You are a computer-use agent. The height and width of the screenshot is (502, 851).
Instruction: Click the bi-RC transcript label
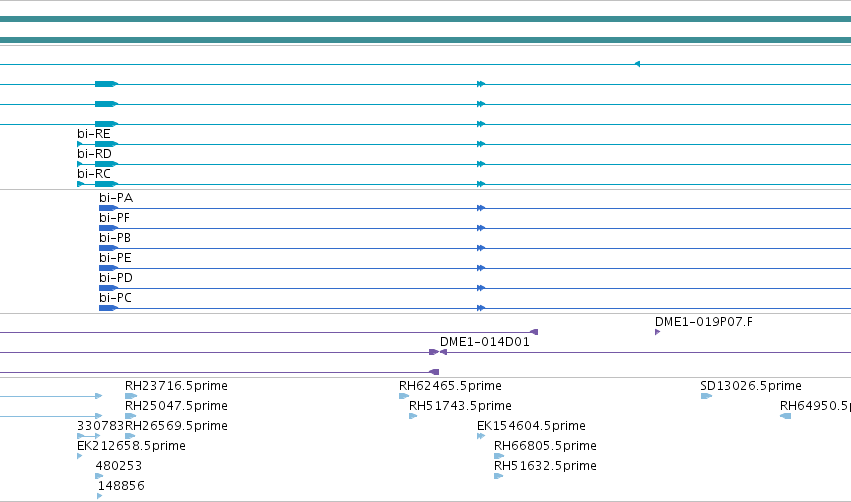pos(94,174)
